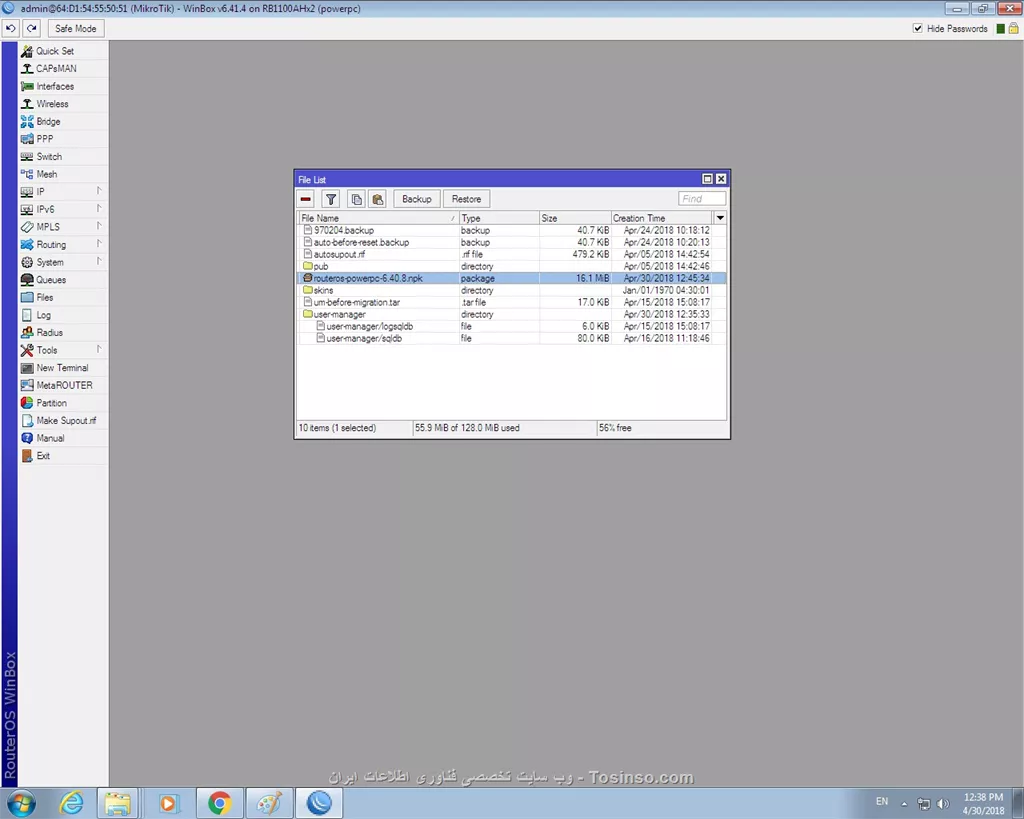Focus the Find search field
The image size is (1024, 819).
tap(701, 199)
